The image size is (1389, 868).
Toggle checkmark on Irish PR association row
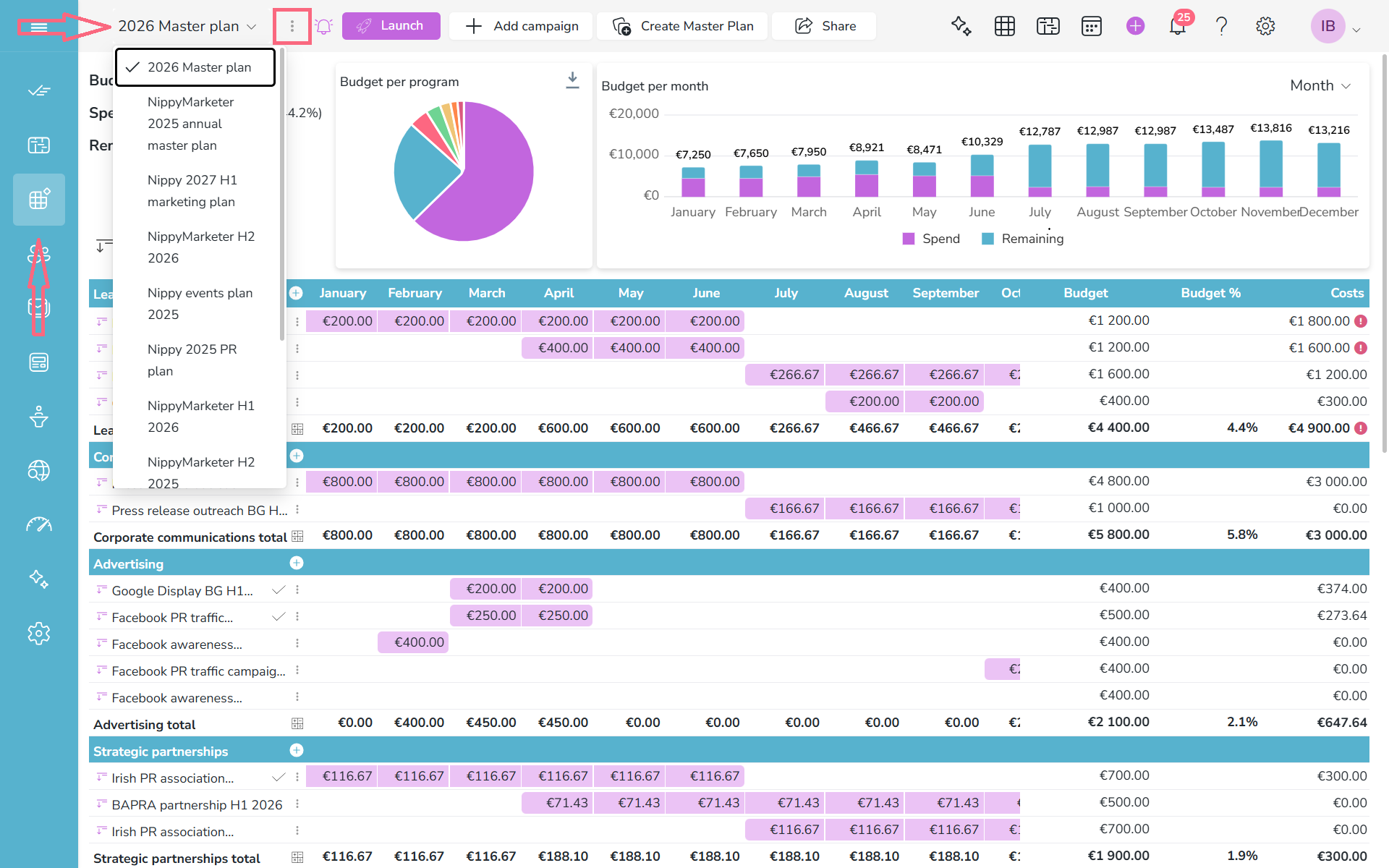279,778
